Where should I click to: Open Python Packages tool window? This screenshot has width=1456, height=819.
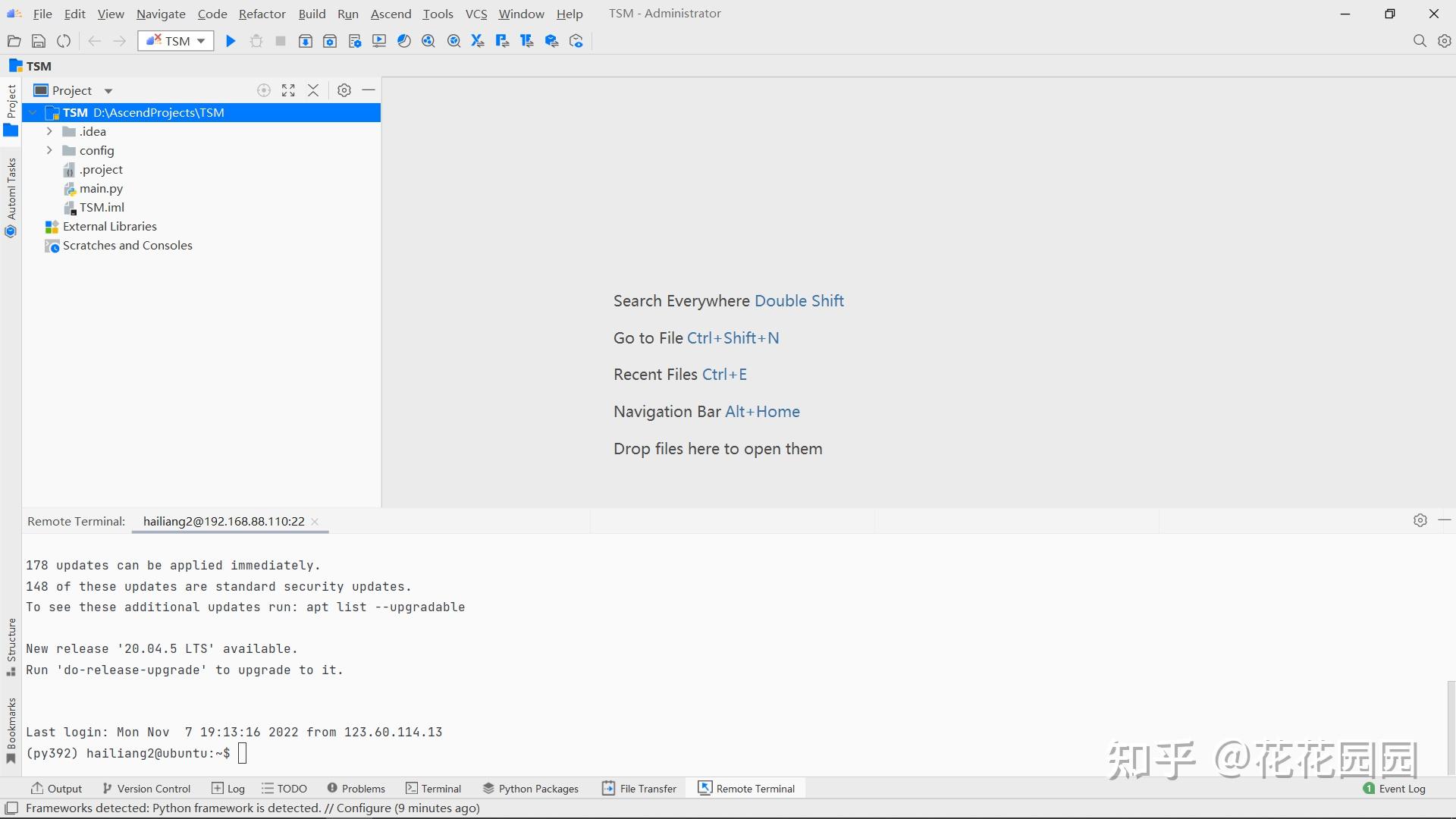click(x=530, y=789)
